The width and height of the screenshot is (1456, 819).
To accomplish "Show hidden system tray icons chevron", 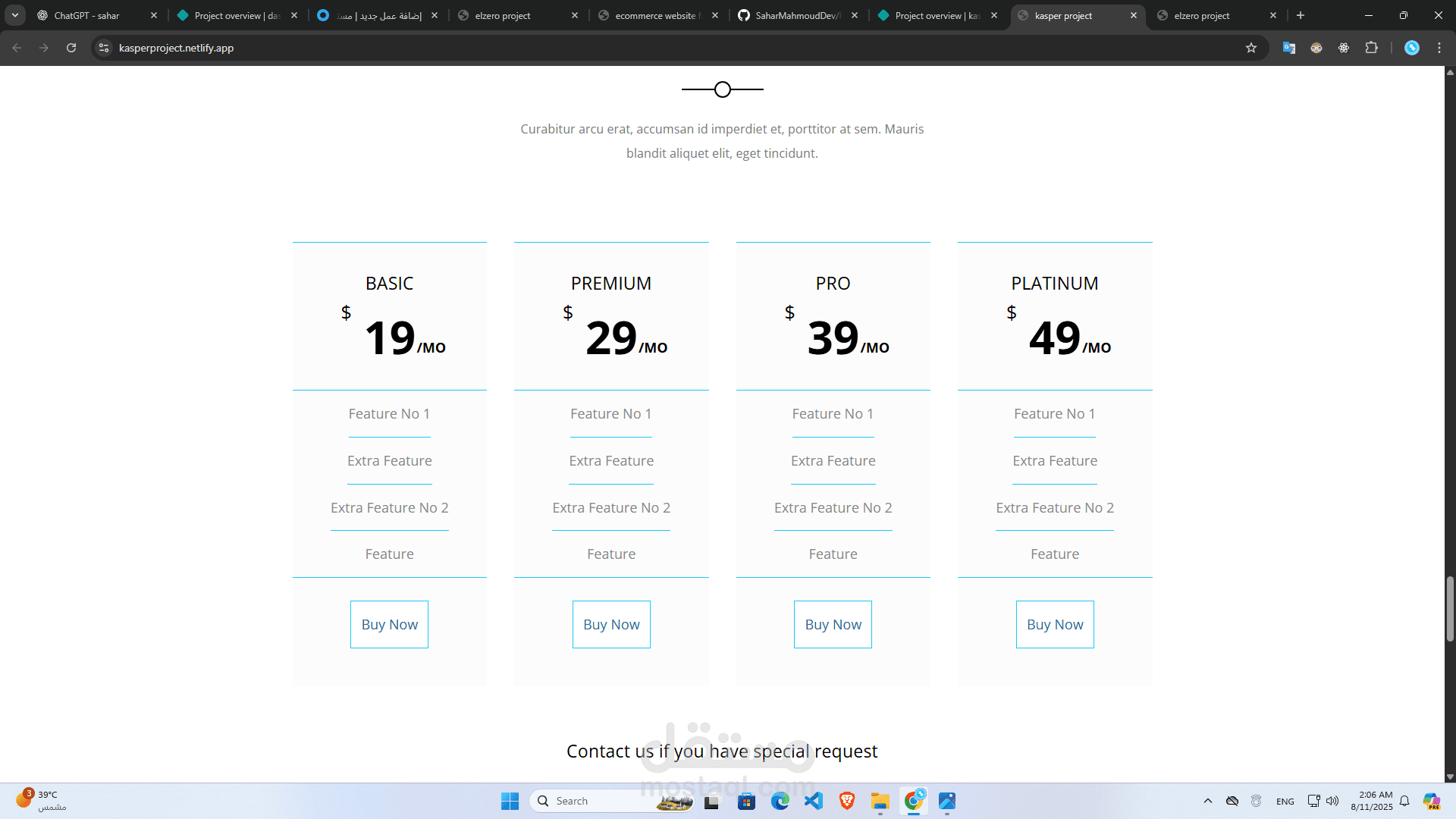I will coord(1208,801).
